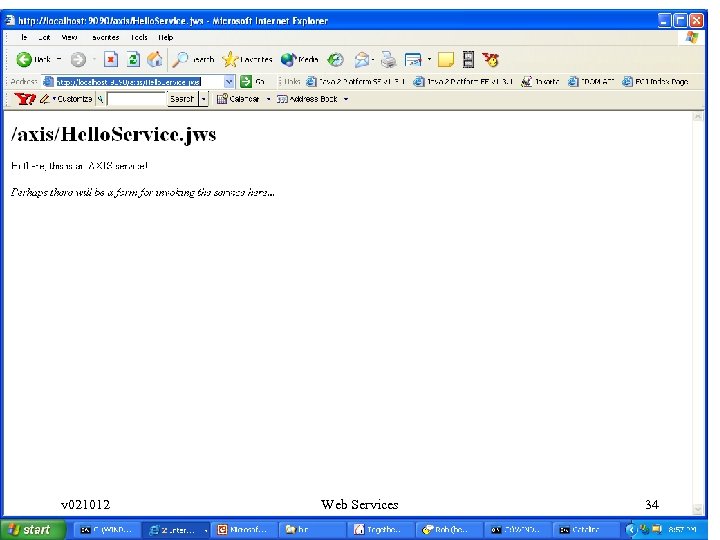Open the File menu
This screenshot has width=720, height=540.
pyautogui.click(x=23, y=37)
